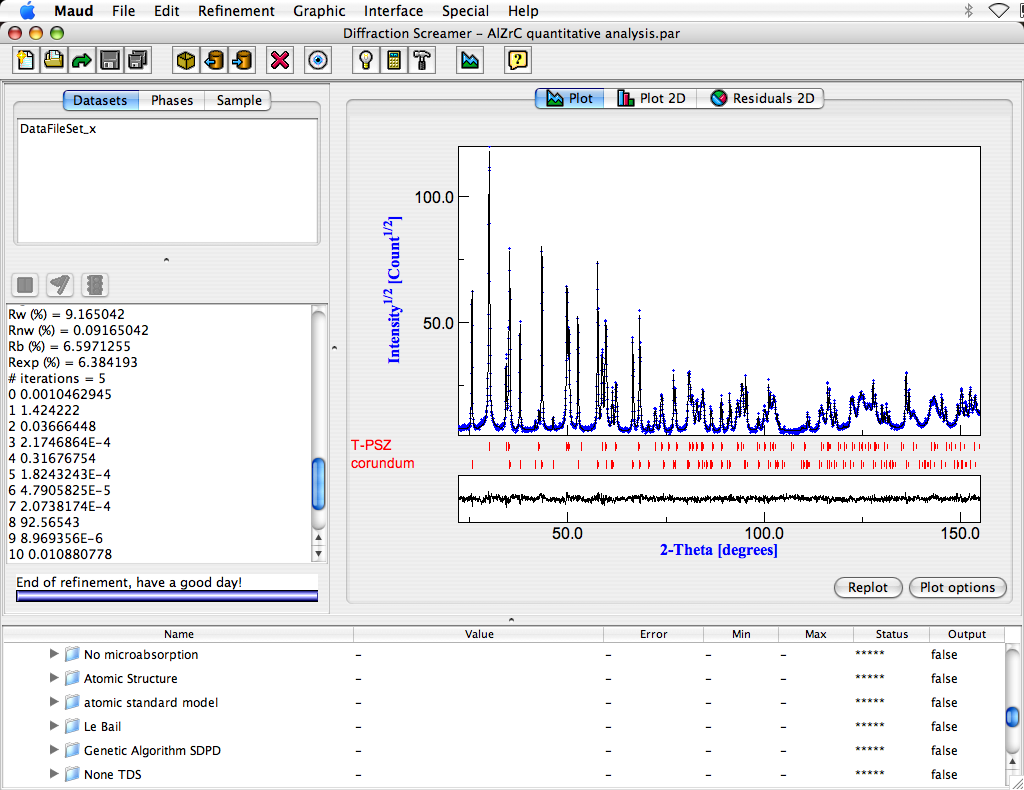Click the red X delete icon
The width and height of the screenshot is (1024, 790).
tap(281, 60)
